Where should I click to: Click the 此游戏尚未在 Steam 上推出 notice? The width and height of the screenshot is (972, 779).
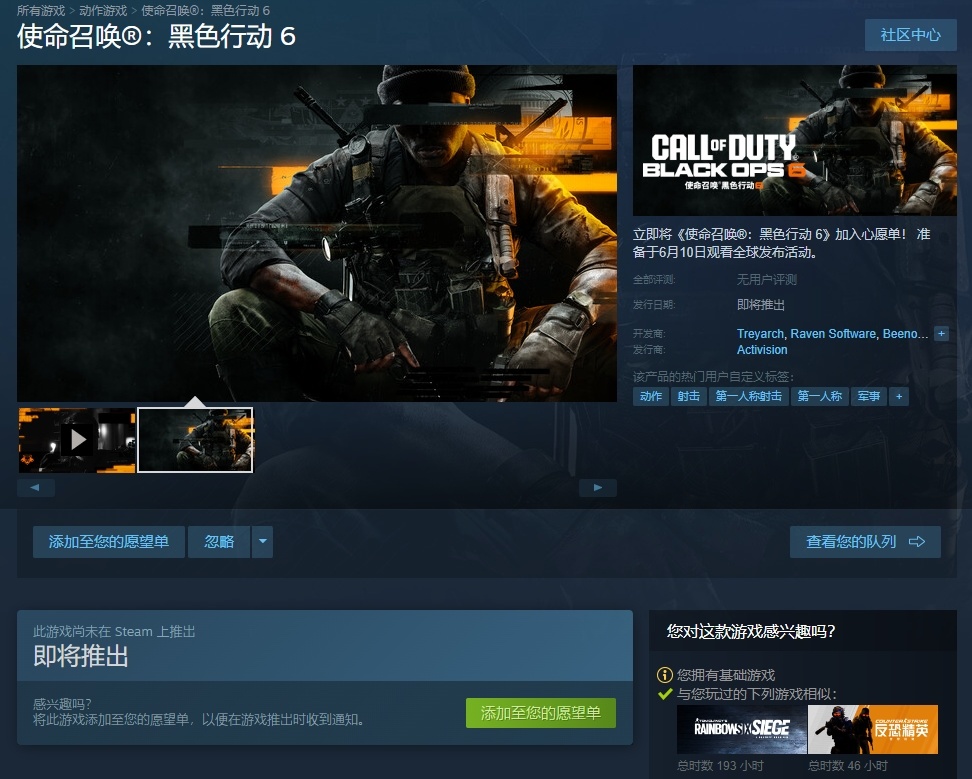tap(114, 632)
